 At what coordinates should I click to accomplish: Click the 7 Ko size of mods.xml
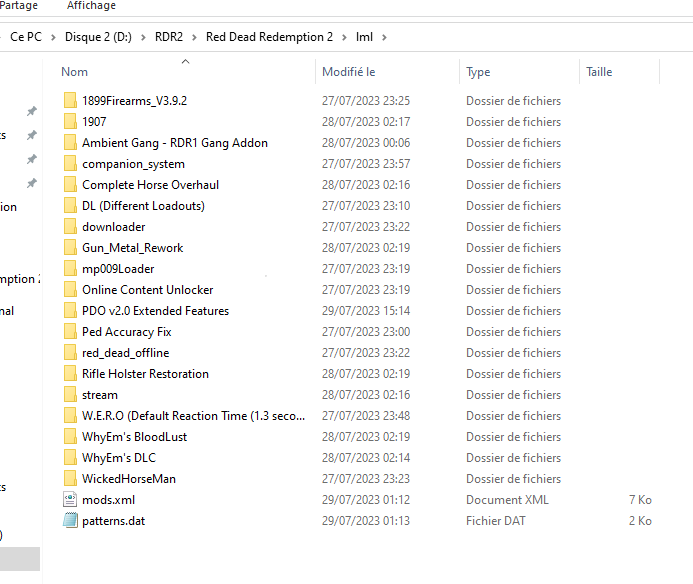(x=640, y=500)
